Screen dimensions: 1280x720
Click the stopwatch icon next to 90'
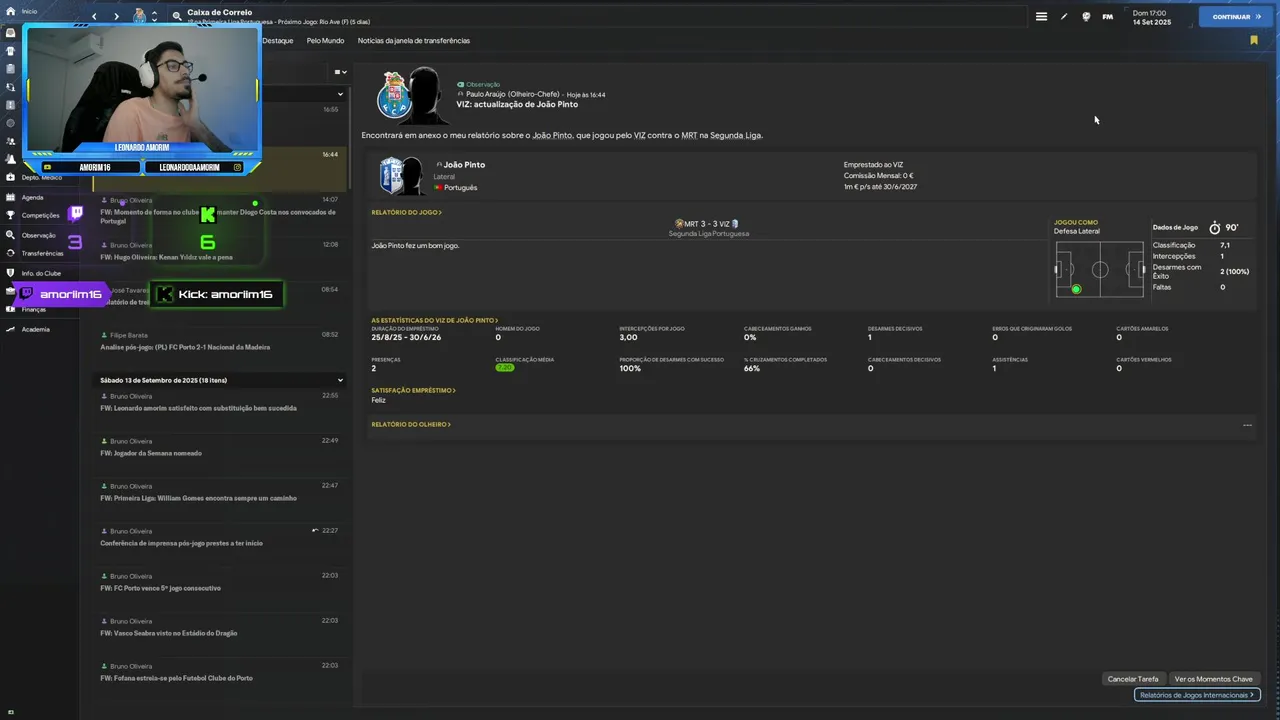pos(1215,228)
